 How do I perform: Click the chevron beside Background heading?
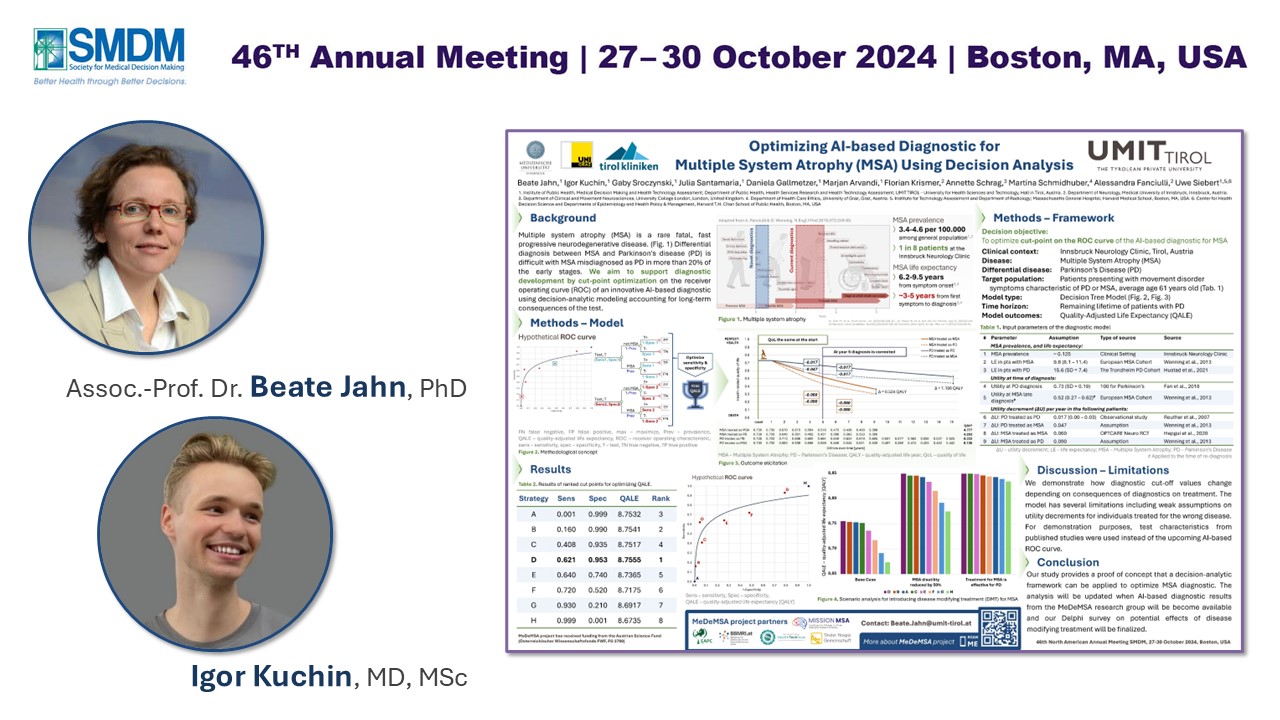pyautogui.click(x=522, y=218)
